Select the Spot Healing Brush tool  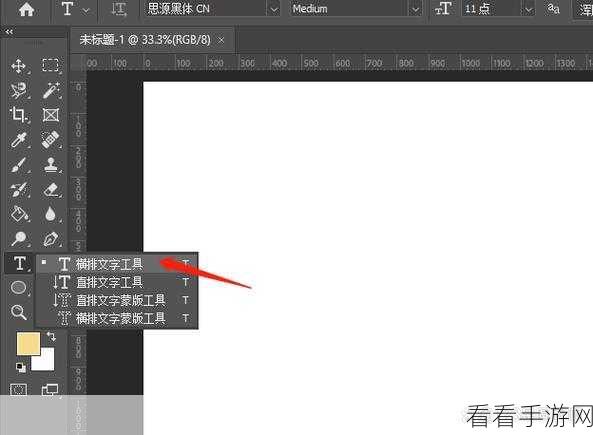point(51,140)
